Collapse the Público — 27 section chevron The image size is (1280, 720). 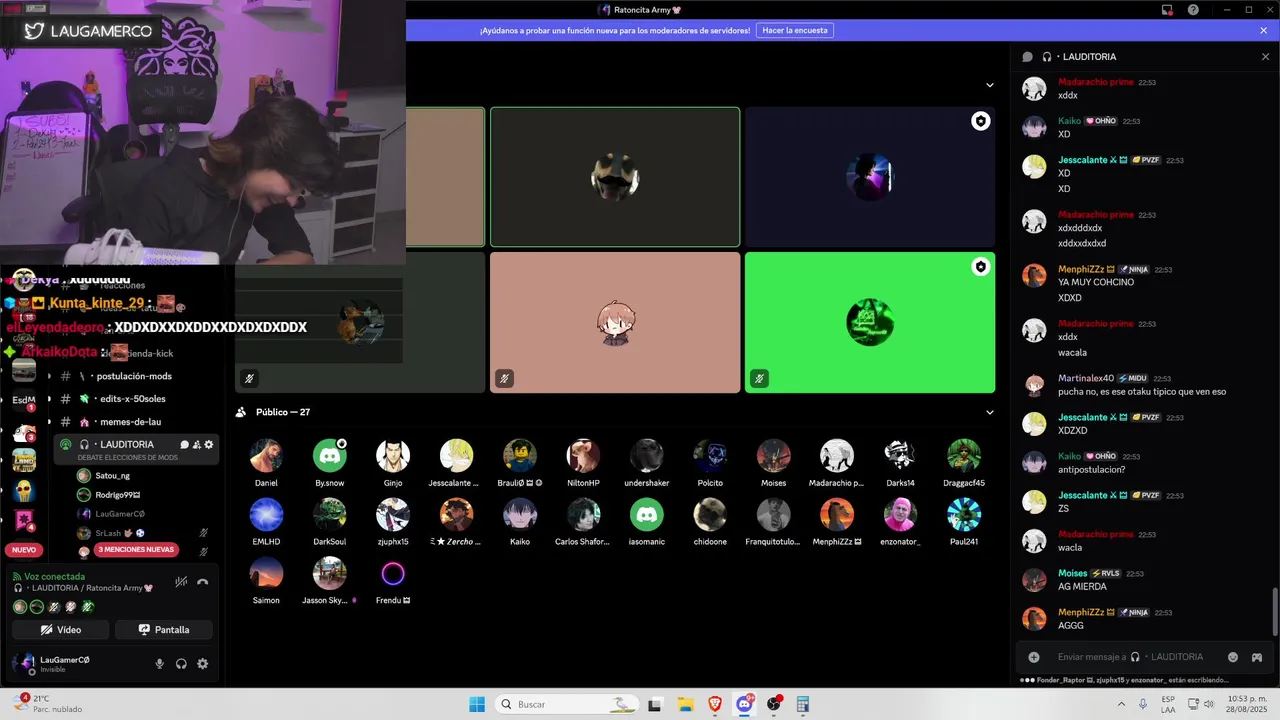point(990,412)
